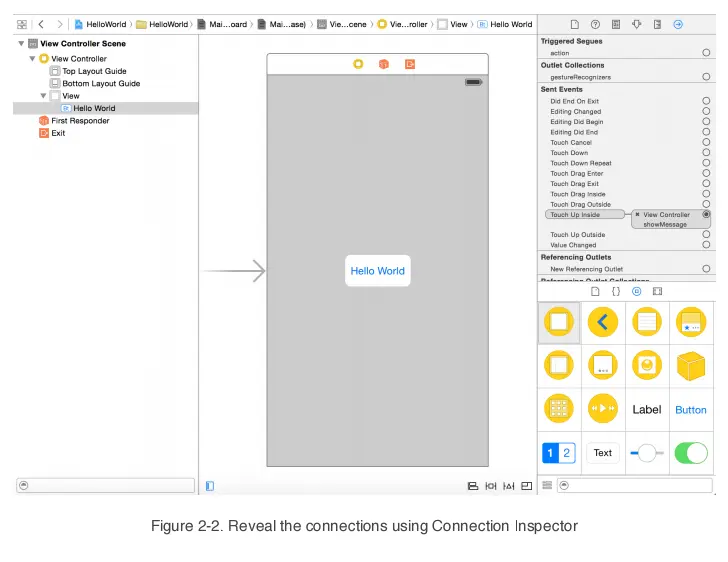The image size is (728, 562).
Task: Show the Object library
Action: (x=637, y=291)
